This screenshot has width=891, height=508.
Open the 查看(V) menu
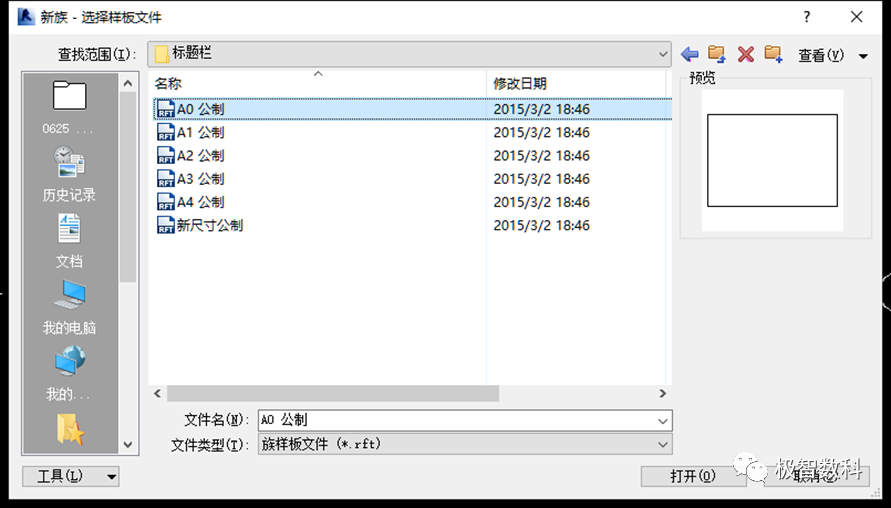[821, 55]
